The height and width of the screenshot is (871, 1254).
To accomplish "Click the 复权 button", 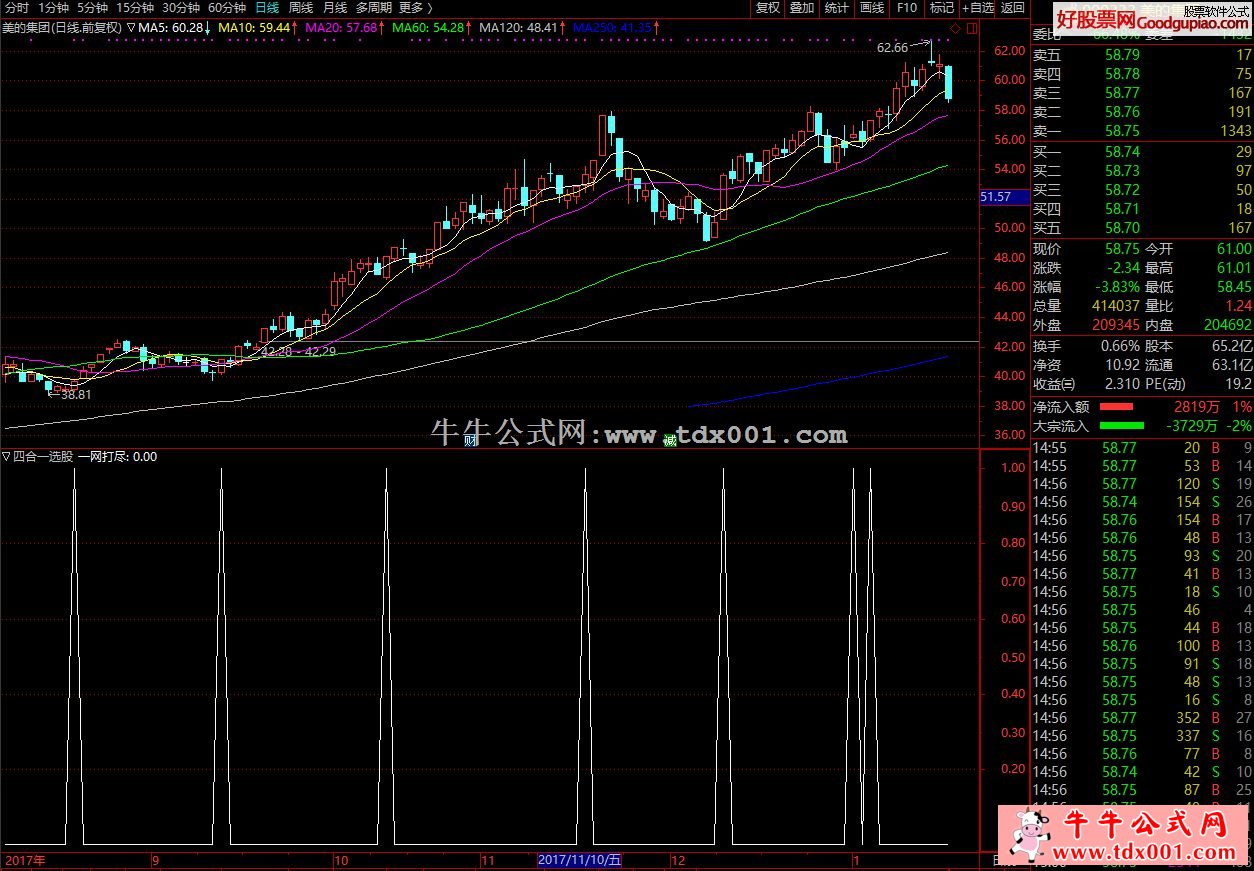I will (x=767, y=8).
